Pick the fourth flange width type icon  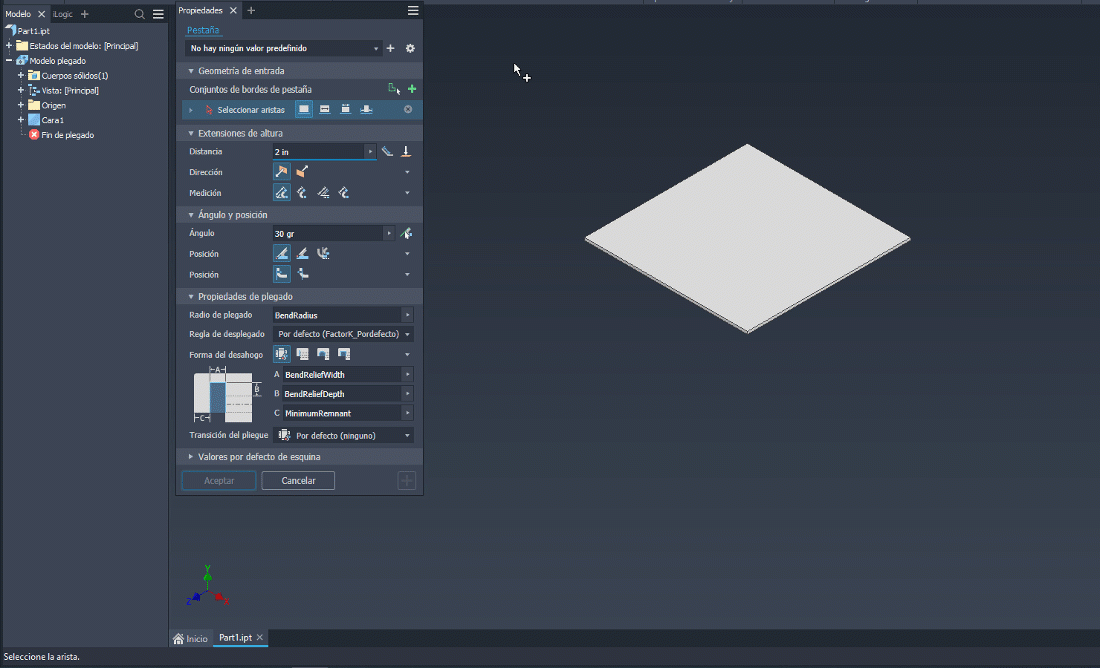tap(366, 109)
